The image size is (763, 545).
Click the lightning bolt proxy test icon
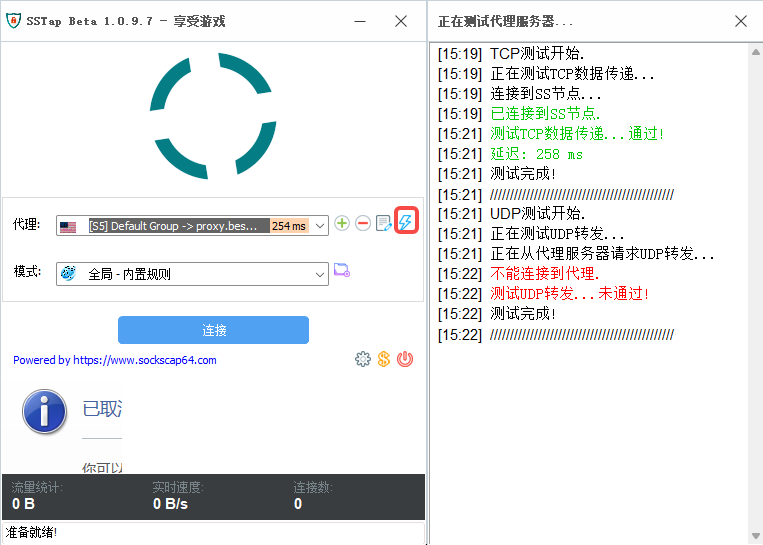coord(406,222)
